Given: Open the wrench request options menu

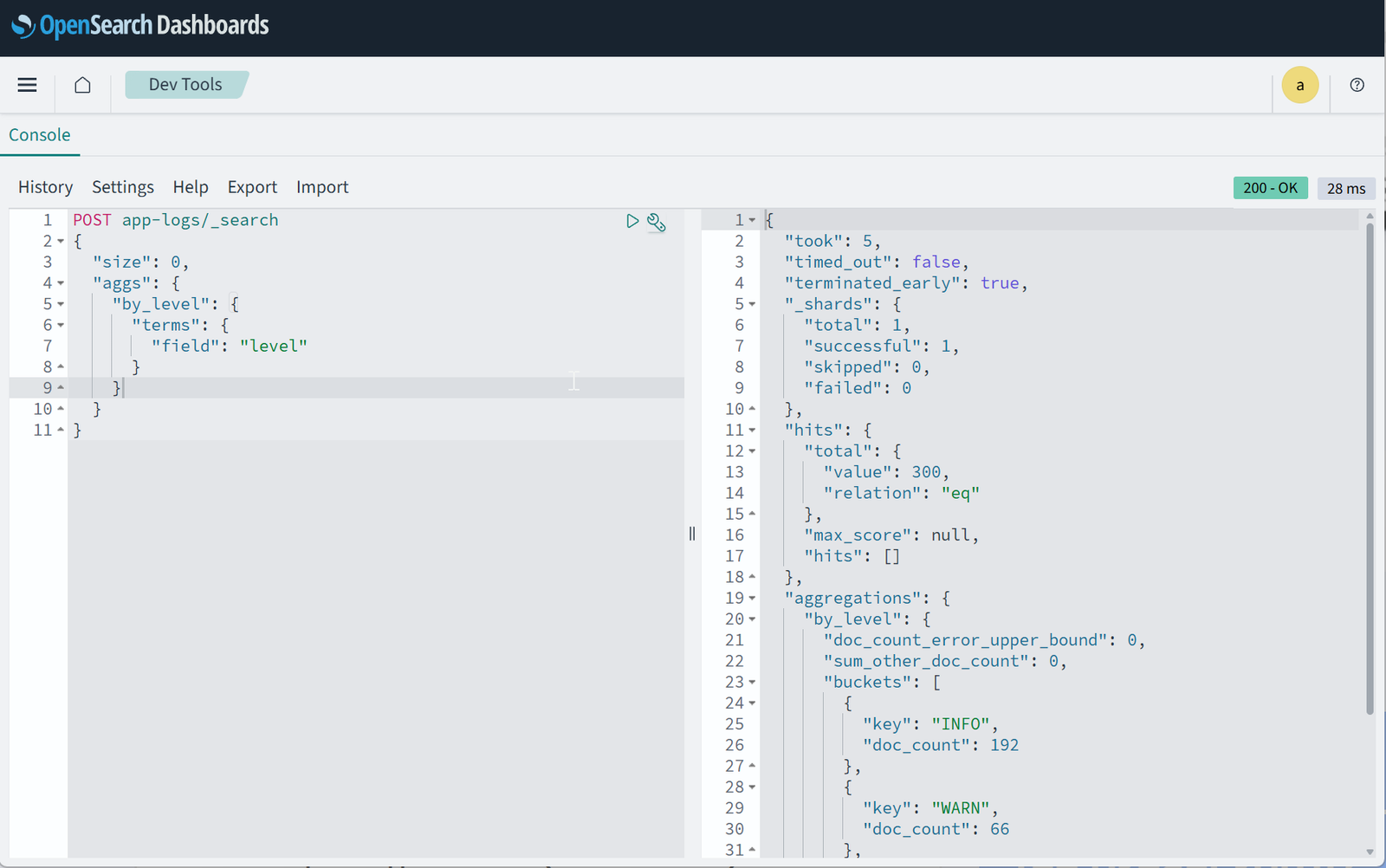Looking at the screenshot, I should 657,223.
